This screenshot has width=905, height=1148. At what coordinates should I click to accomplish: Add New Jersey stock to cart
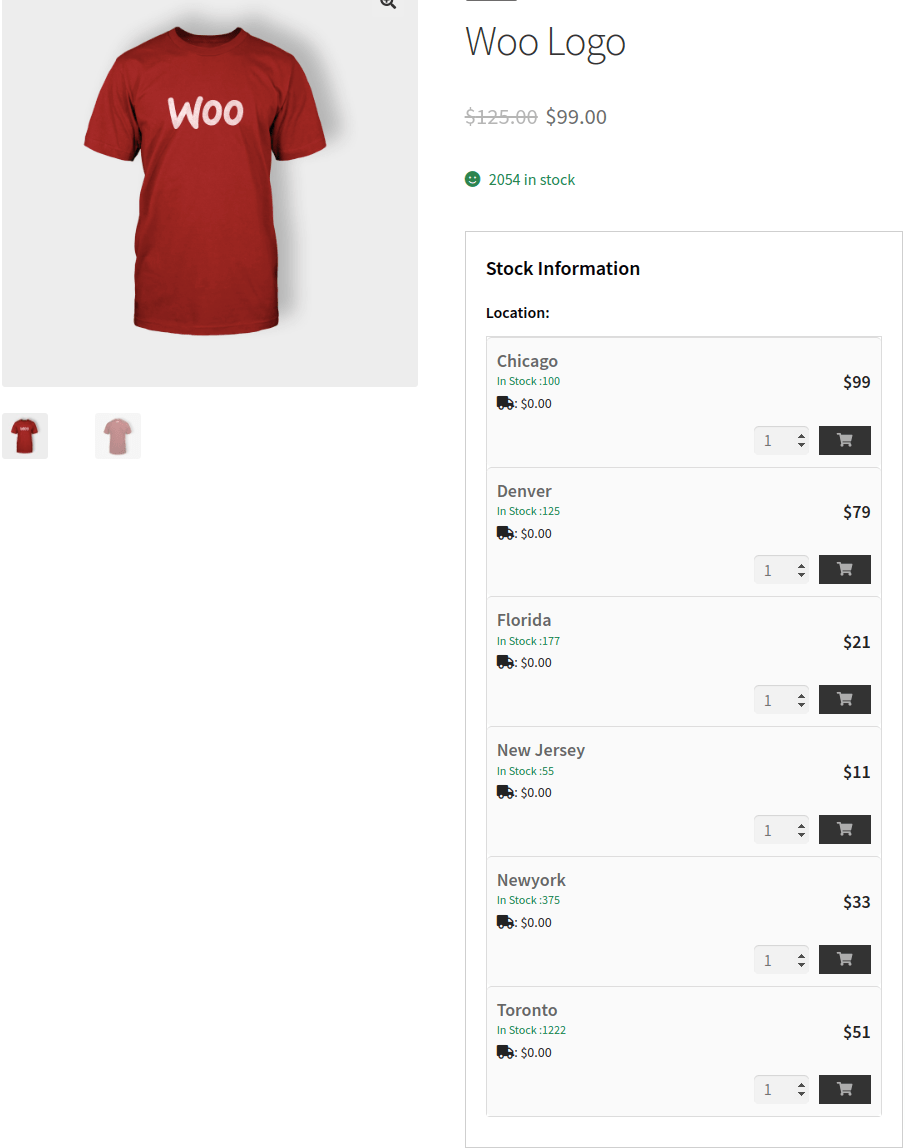coord(844,829)
